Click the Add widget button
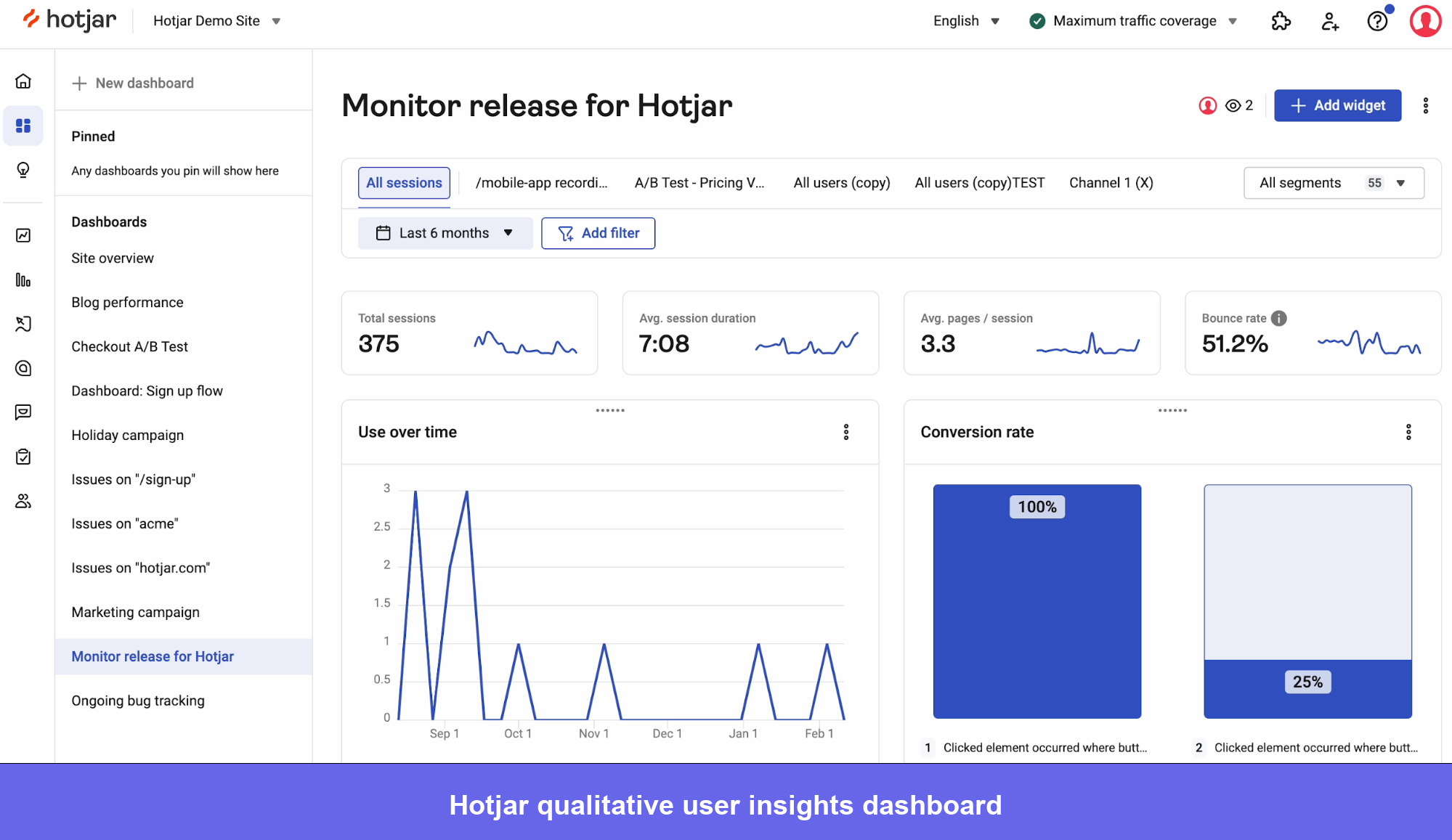The image size is (1452, 840). tap(1337, 105)
